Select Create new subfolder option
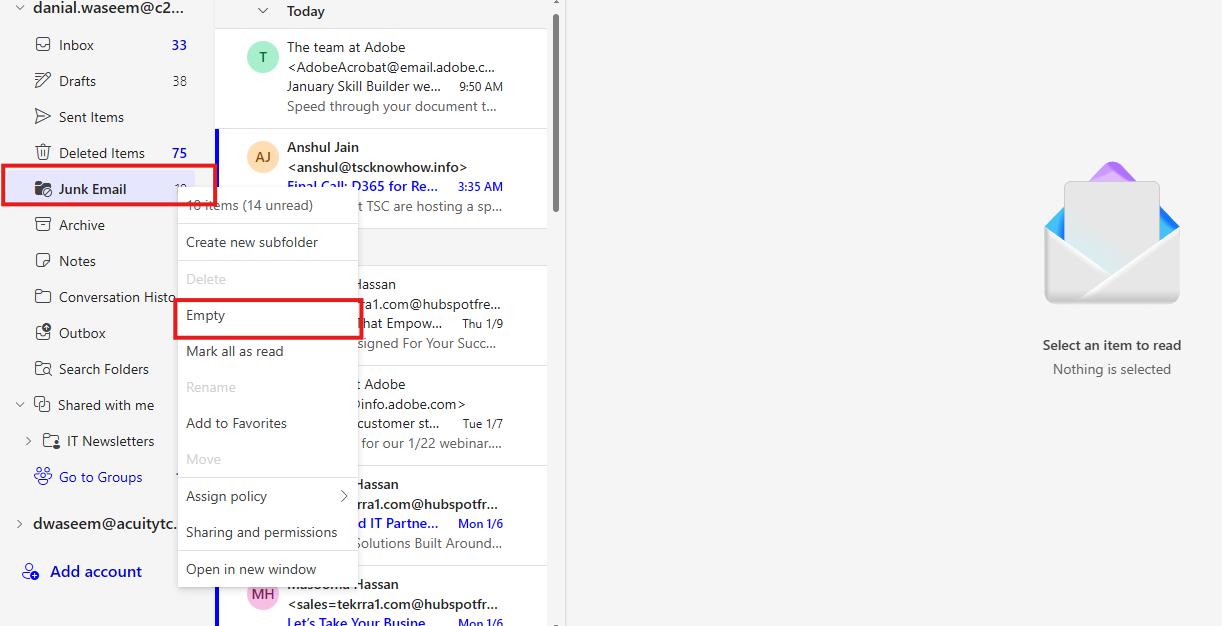Screen dimensions: 1222x626 coord(252,243)
